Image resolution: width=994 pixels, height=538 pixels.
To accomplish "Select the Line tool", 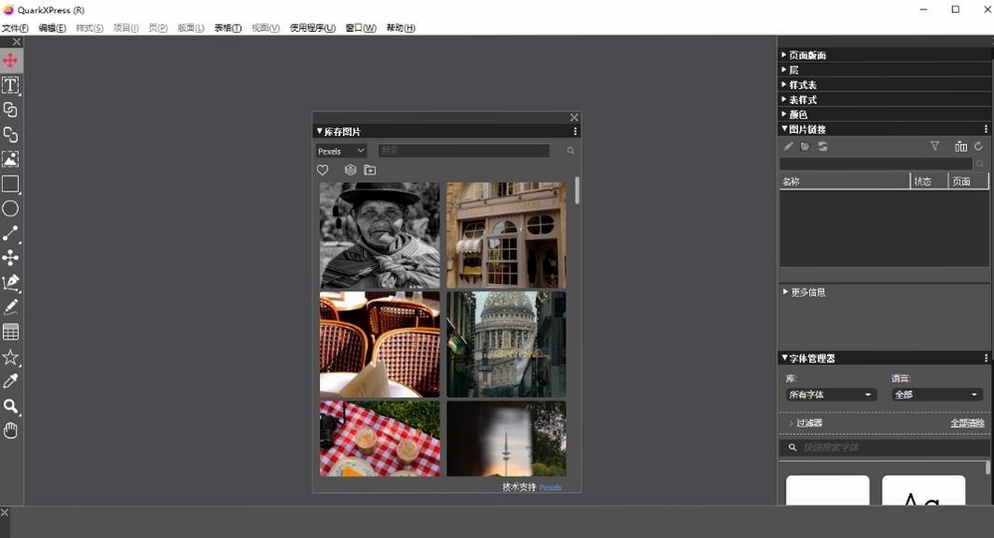I will [x=11, y=233].
